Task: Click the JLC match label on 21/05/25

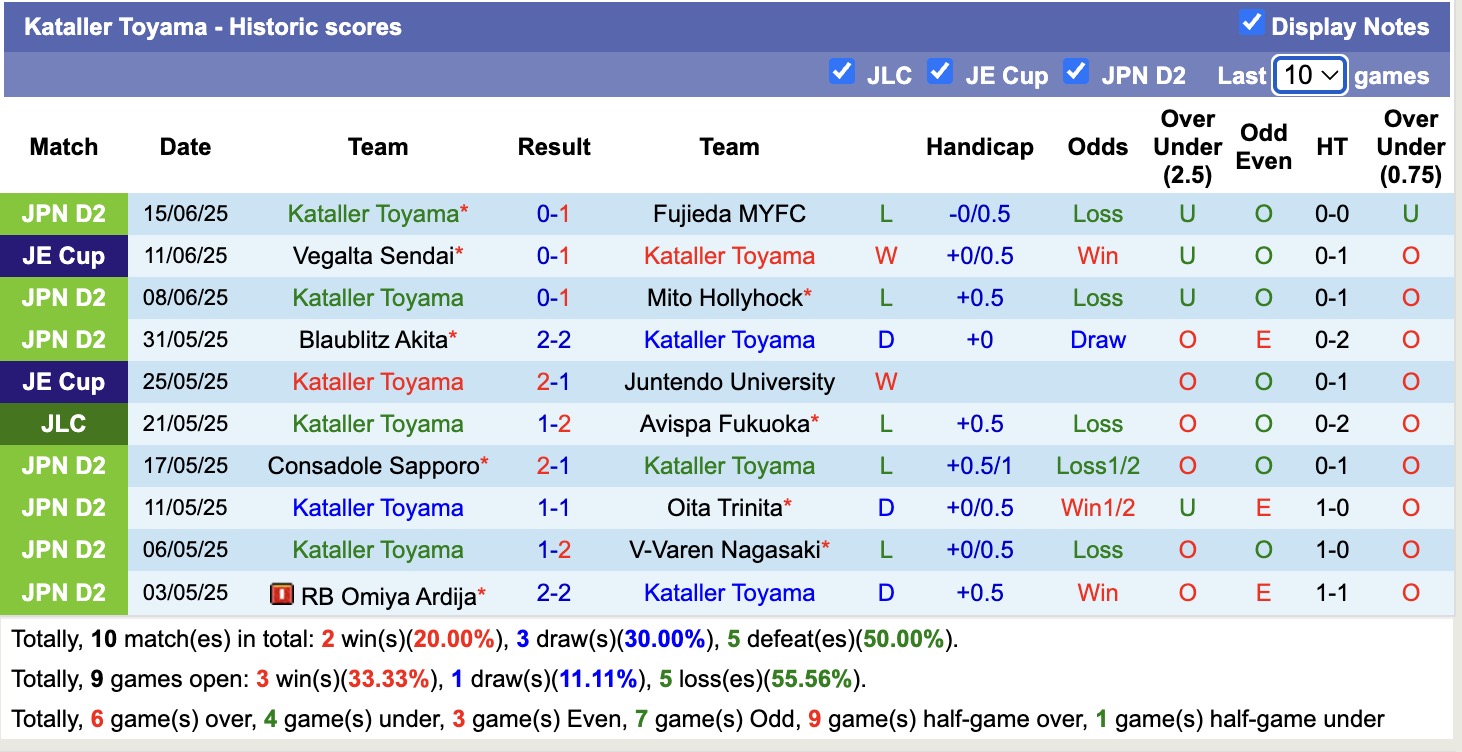Action: coord(64,424)
